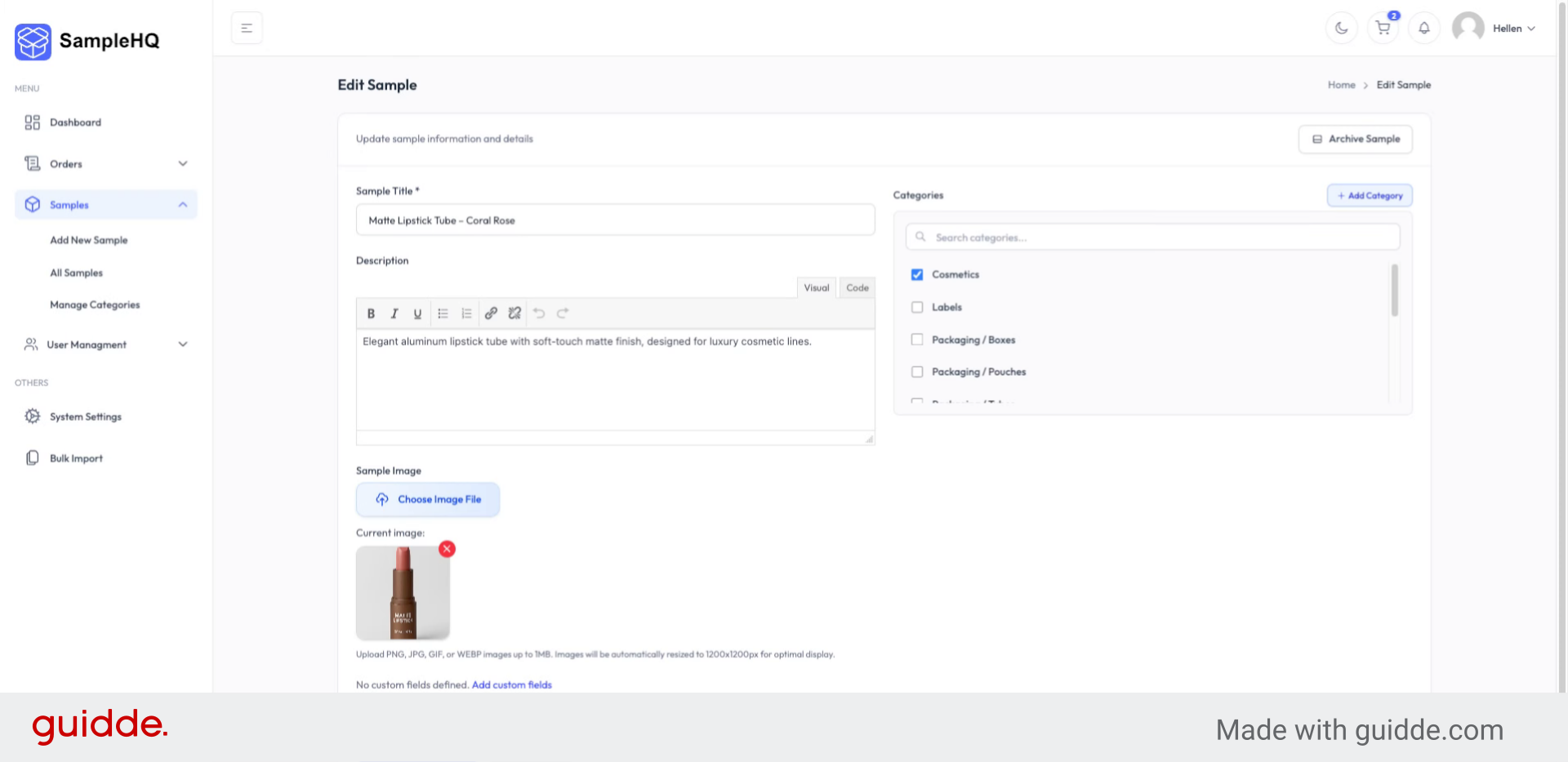Switch to dark mode using the moon icon

(1341, 27)
